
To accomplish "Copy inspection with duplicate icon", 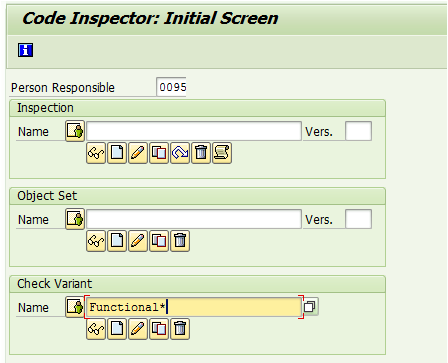I will click(159, 153).
